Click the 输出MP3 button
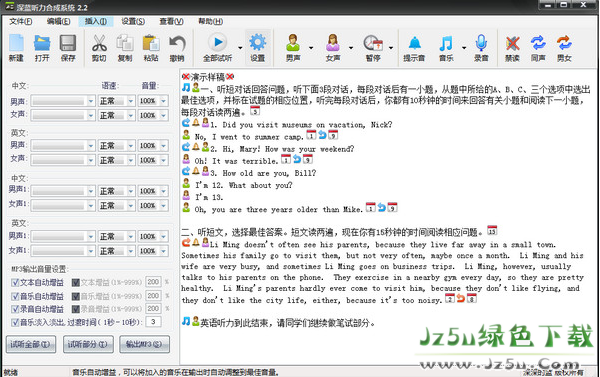Viewport: 600px width, 377px height. 145,344
